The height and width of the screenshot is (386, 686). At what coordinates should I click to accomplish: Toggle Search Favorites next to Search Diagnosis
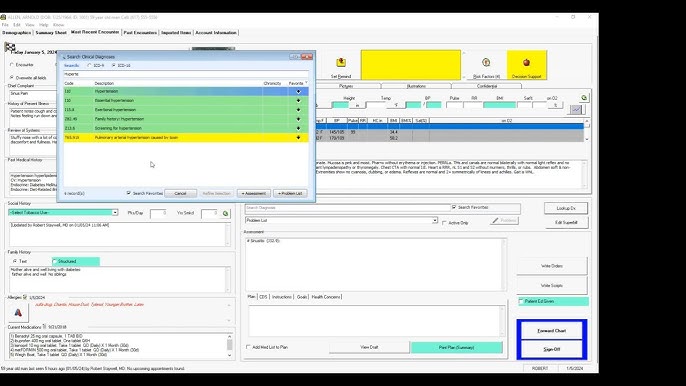click(x=454, y=207)
